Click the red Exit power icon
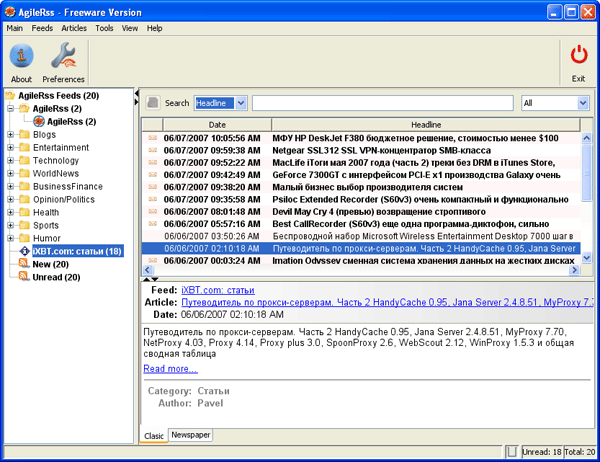 579,55
